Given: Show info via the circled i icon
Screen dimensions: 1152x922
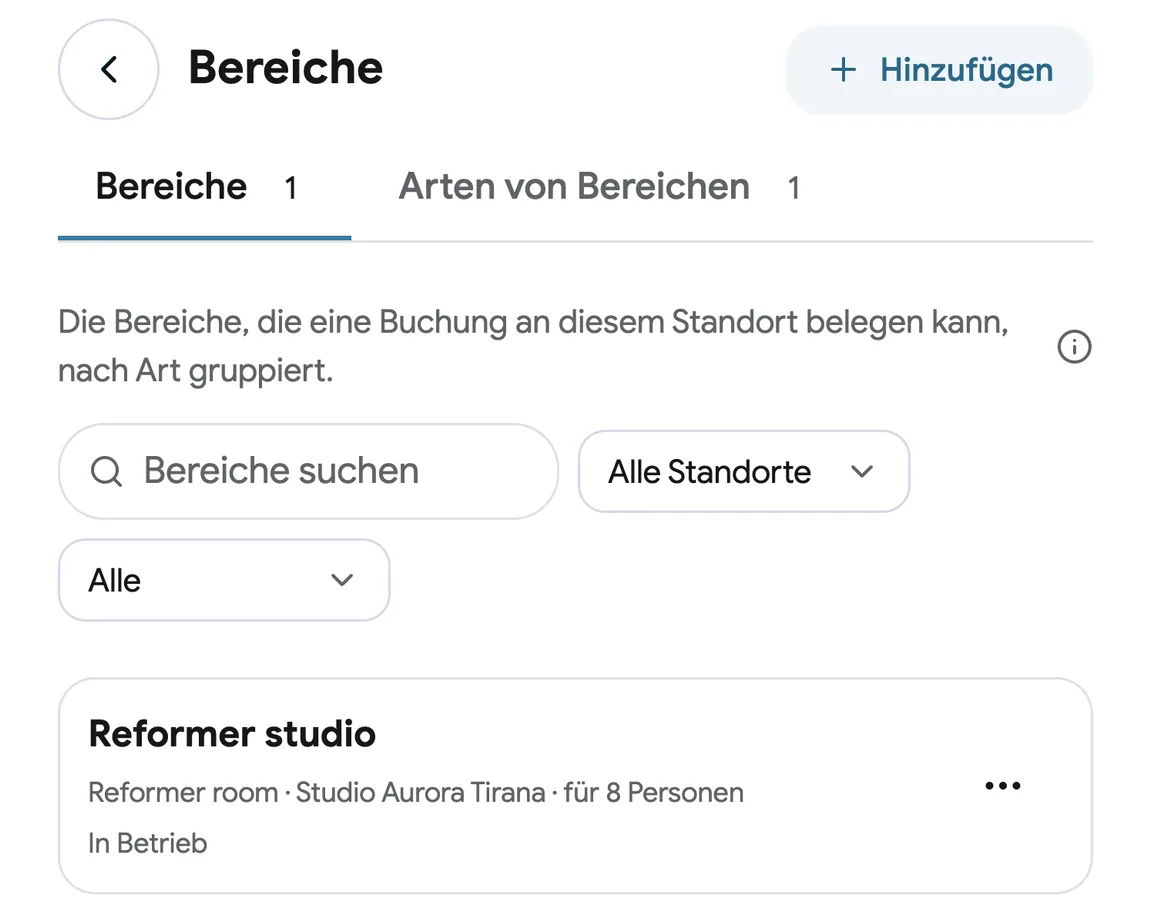Looking at the screenshot, I should tap(1074, 347).
